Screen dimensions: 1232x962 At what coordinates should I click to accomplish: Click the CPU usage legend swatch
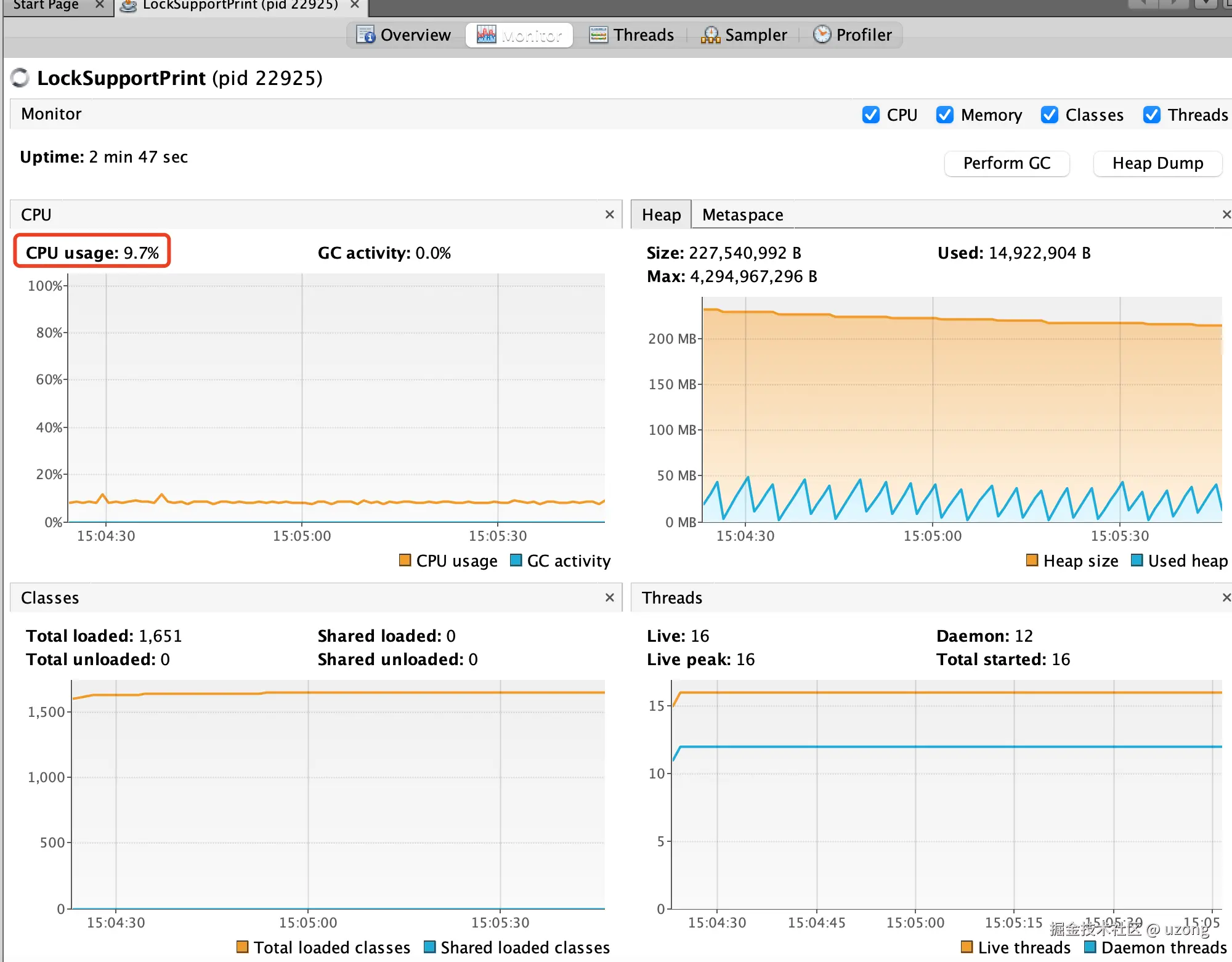tap(405, 560)
